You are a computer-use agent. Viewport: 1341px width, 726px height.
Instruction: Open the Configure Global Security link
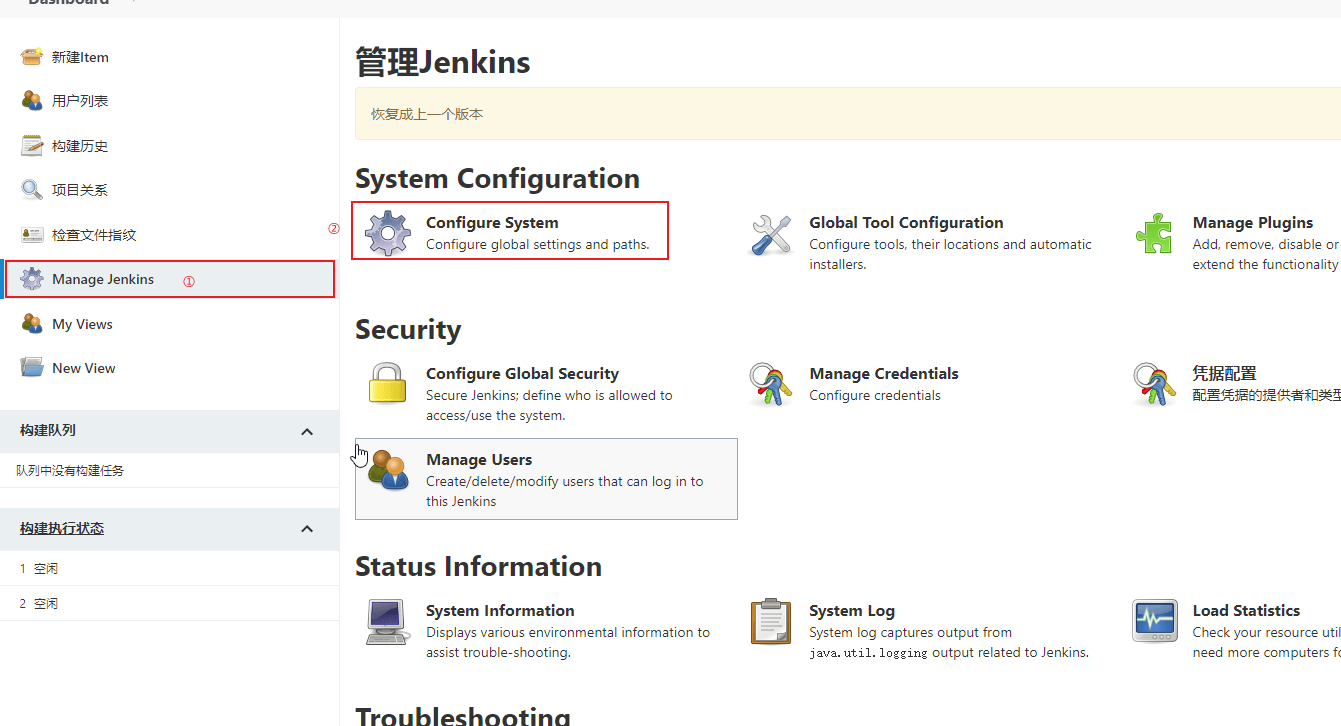[x=522, y=373]
